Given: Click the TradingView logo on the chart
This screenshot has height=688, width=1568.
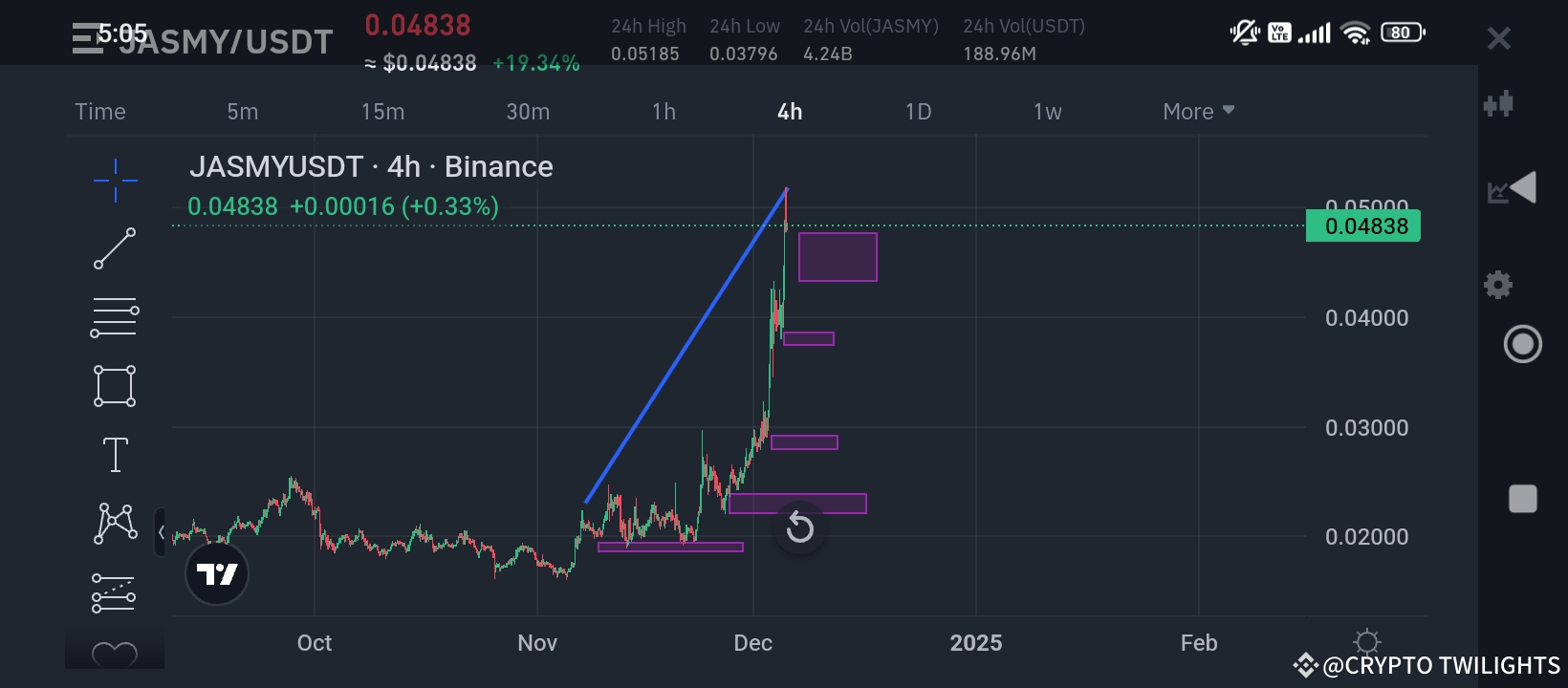Looking at the screenshot, I should coord(217,573).
